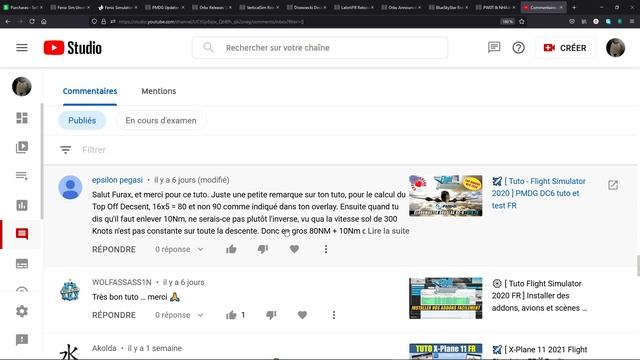
Task: Click the CRÉER button
Action: pos(565,48)
